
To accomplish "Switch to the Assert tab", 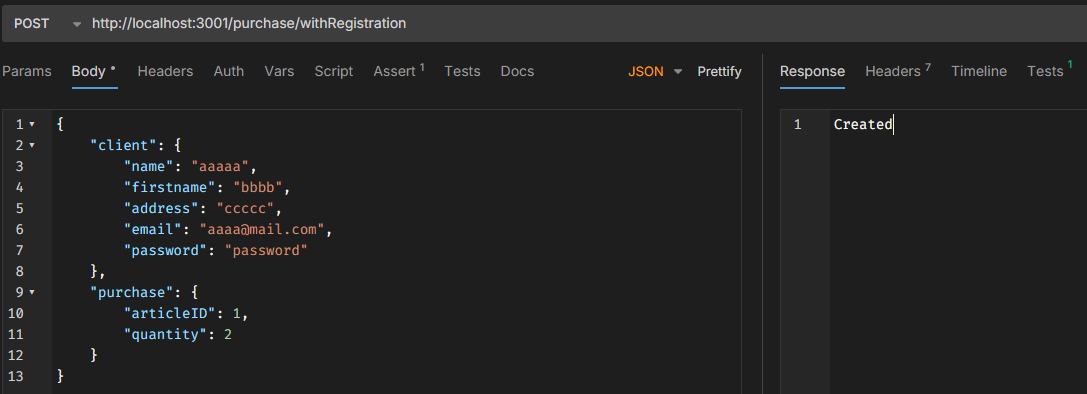I will [399, 71].
